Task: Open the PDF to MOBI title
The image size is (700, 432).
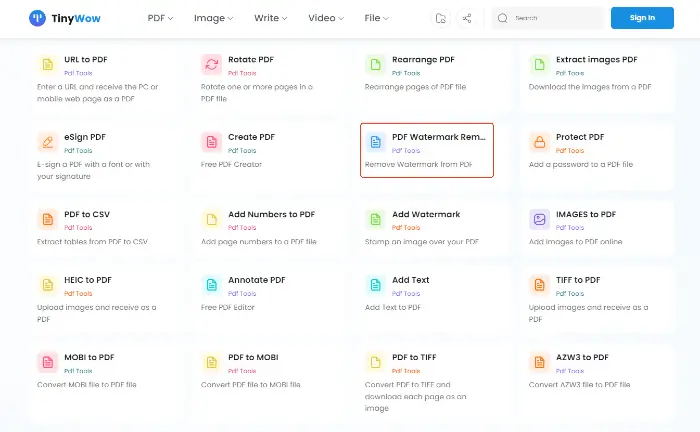Action: 253,357
